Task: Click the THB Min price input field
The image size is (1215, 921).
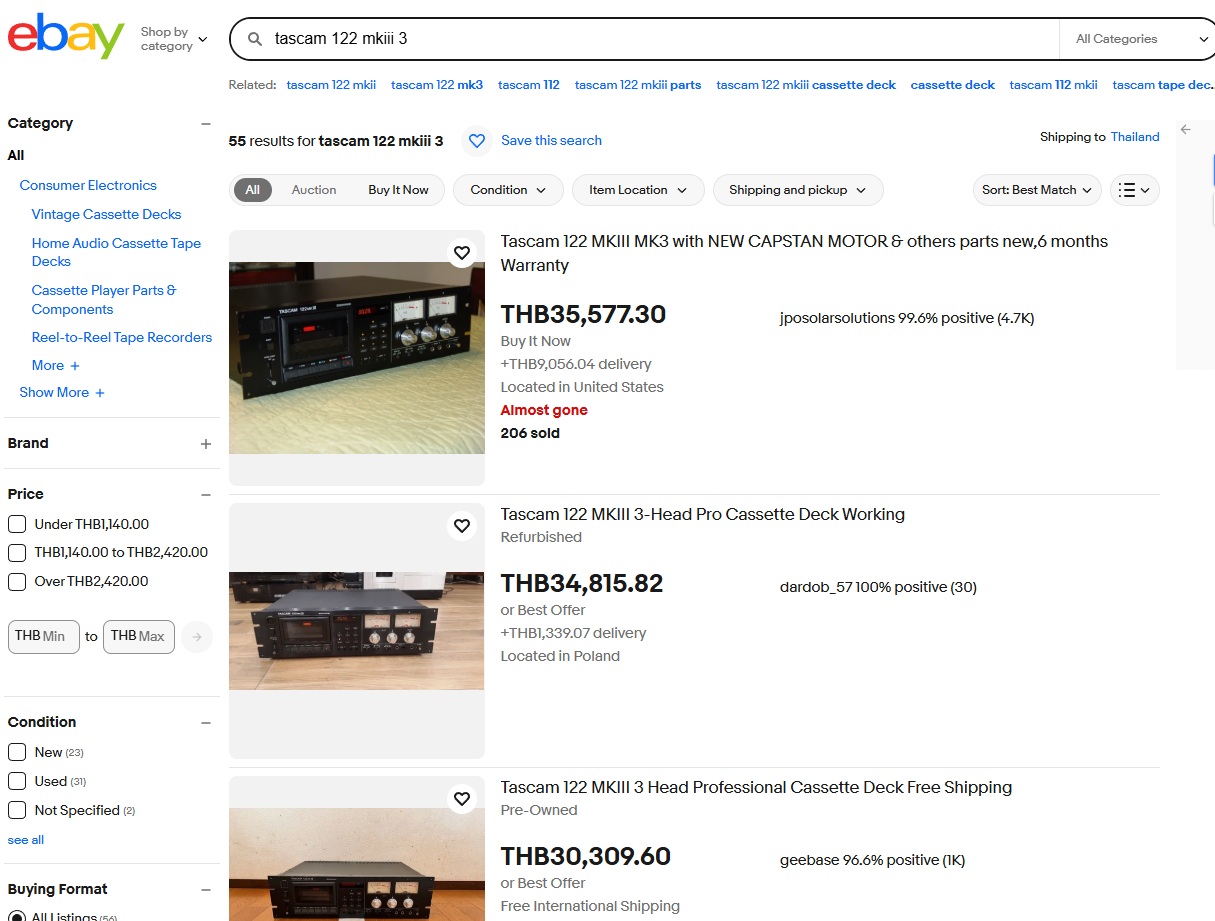Action: (x=43, y=637)
